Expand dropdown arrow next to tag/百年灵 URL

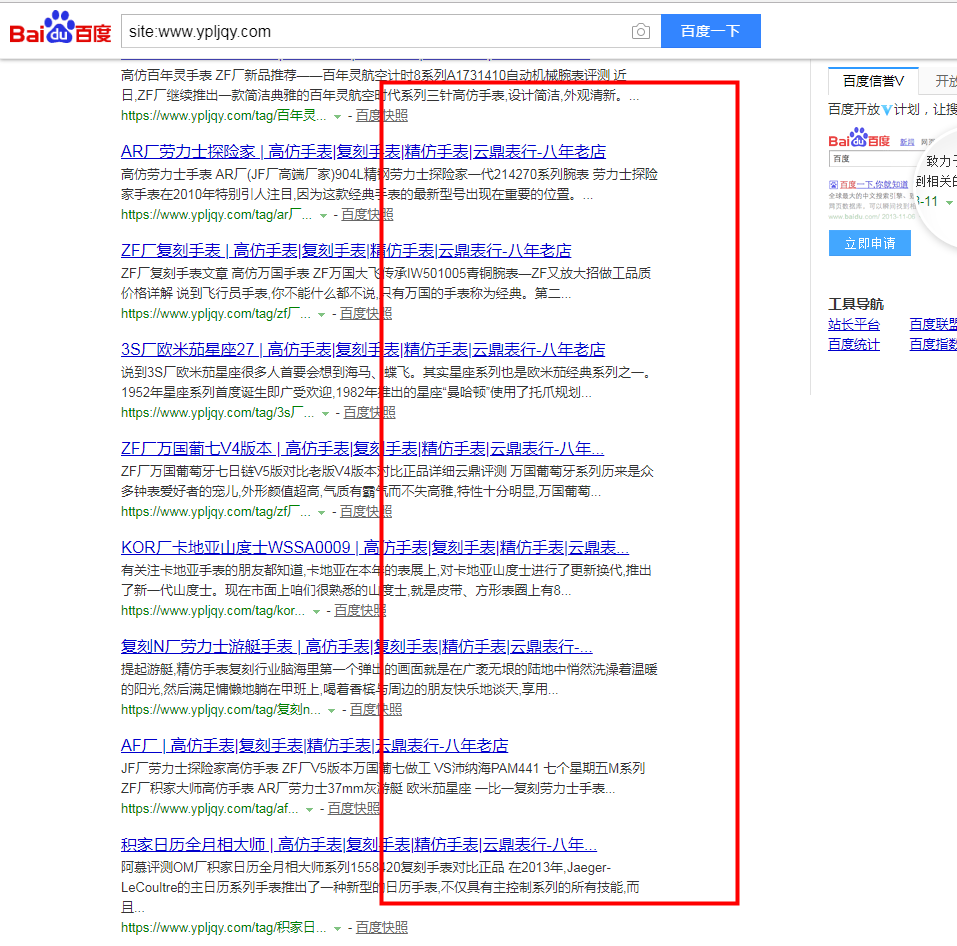(x=337, y=117)
